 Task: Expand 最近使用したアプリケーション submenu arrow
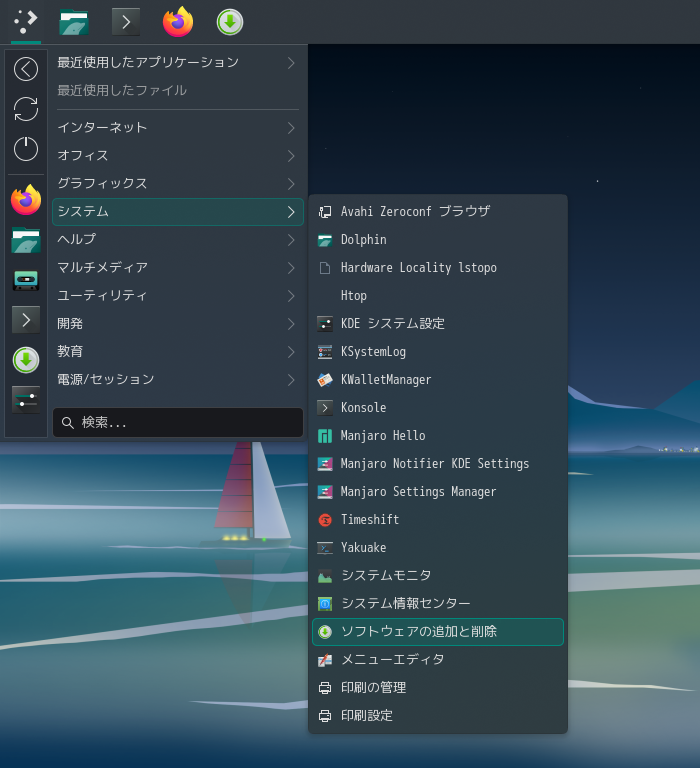pos(291,63)
